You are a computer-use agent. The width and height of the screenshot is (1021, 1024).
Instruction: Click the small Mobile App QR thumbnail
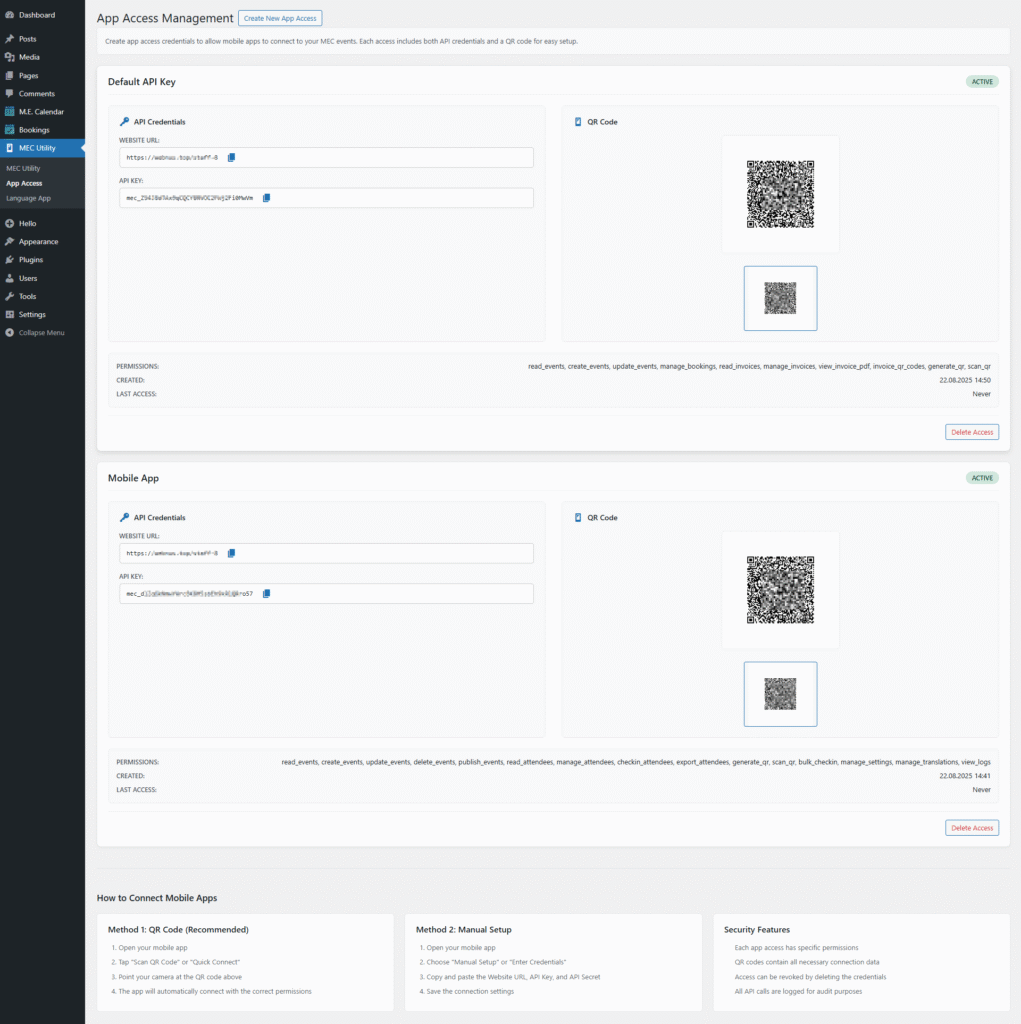click(781, 694)
